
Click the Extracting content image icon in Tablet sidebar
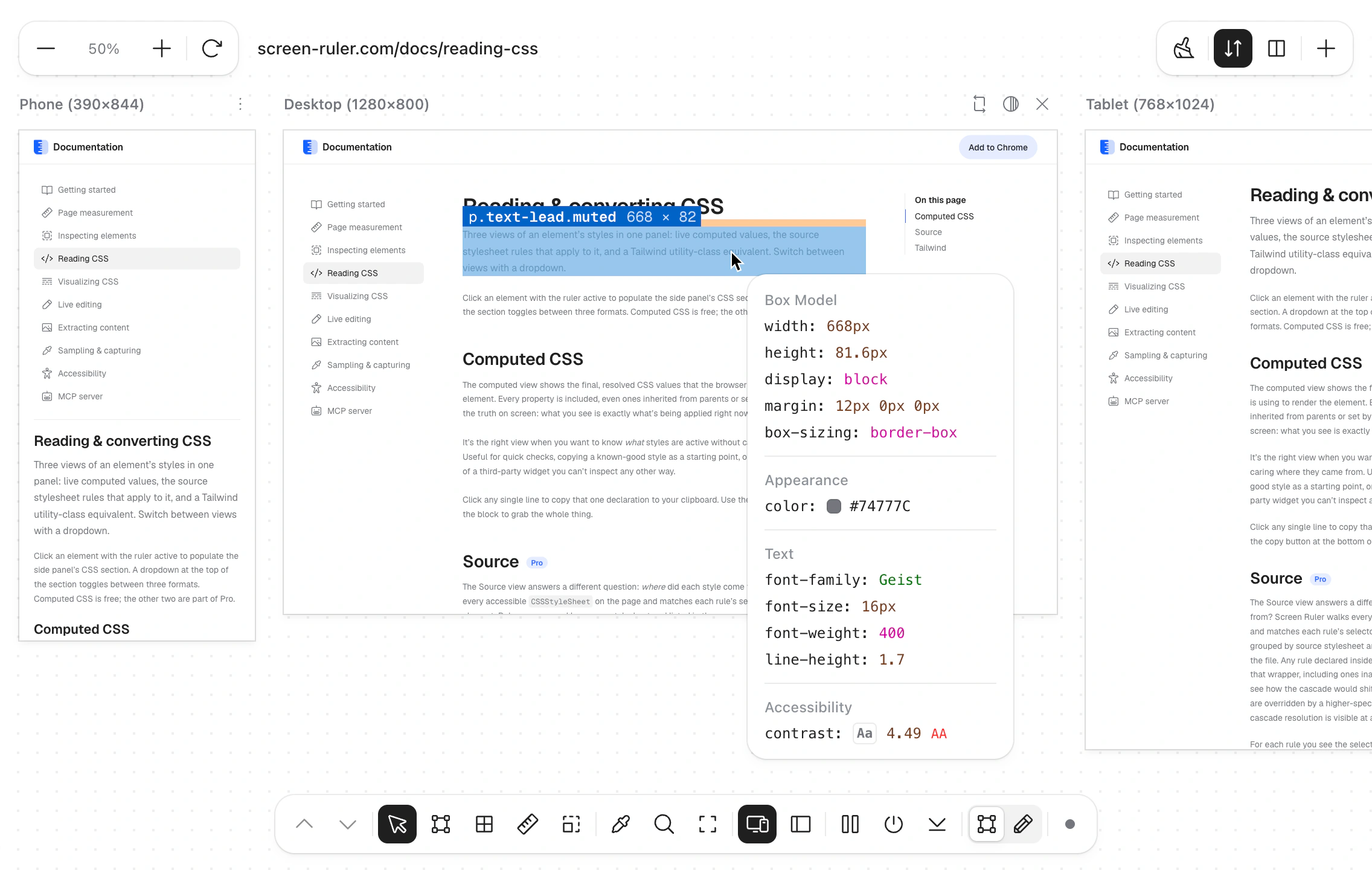pyautogui.click(x=1114, y=332)
